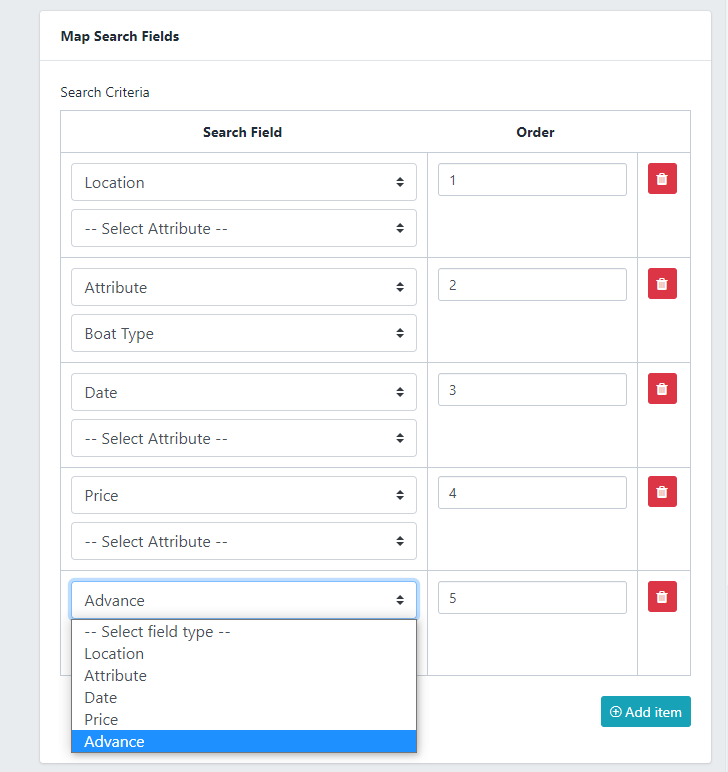Delete the Location search field row
The image size is (728, 772).
(662, 179)
